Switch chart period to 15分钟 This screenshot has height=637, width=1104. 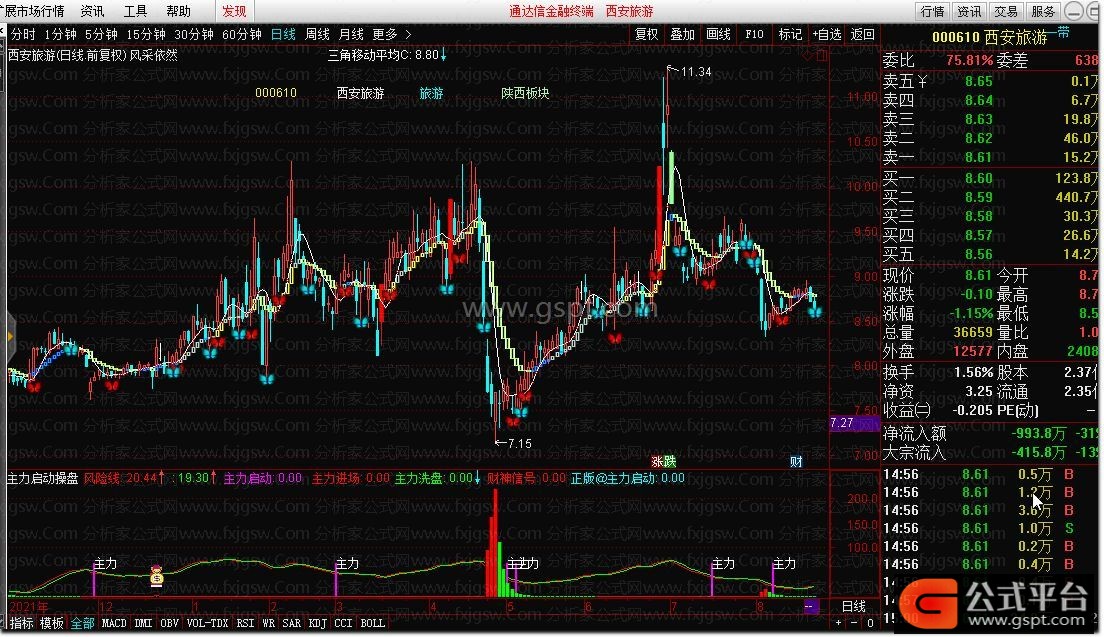(x=146, y=34)
